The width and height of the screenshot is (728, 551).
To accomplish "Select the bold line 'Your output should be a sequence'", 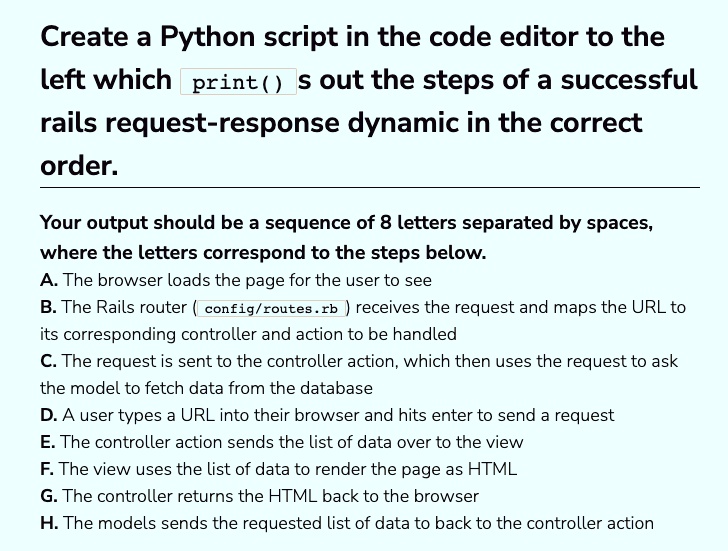I will pos(346,223).
